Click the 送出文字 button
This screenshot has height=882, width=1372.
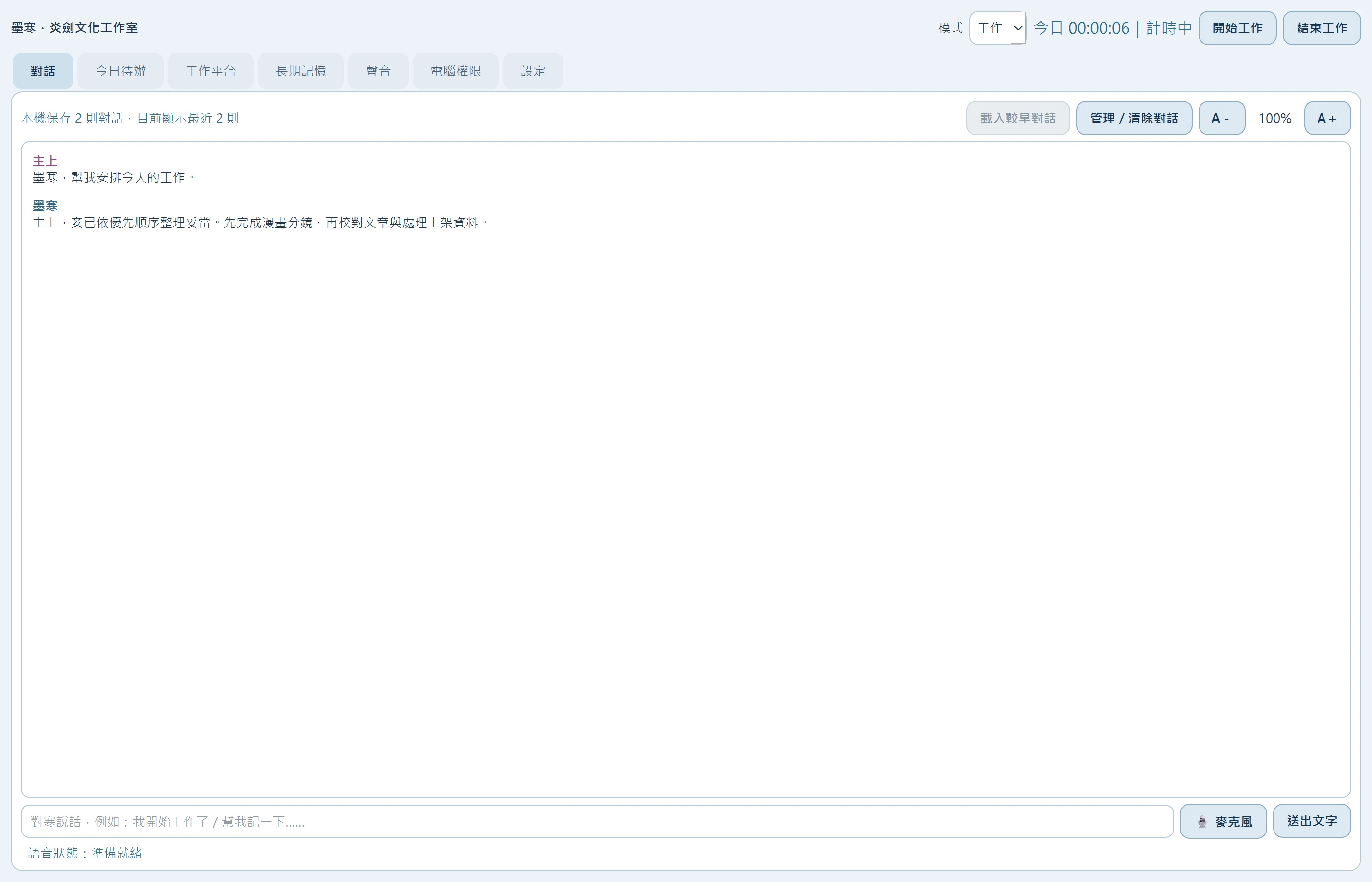[1312, 821]
